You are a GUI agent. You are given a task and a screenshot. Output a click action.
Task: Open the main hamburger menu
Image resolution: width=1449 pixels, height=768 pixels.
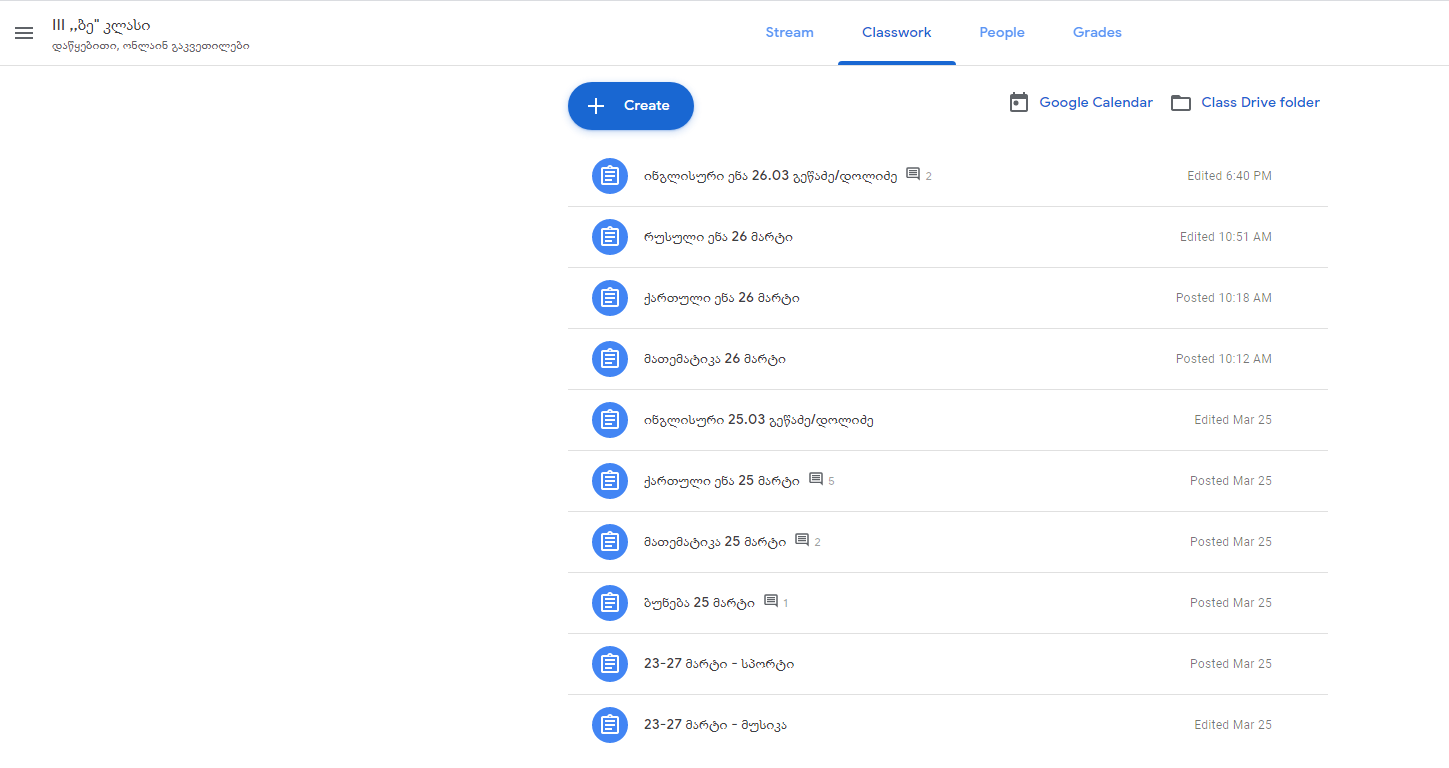point(24,33)
